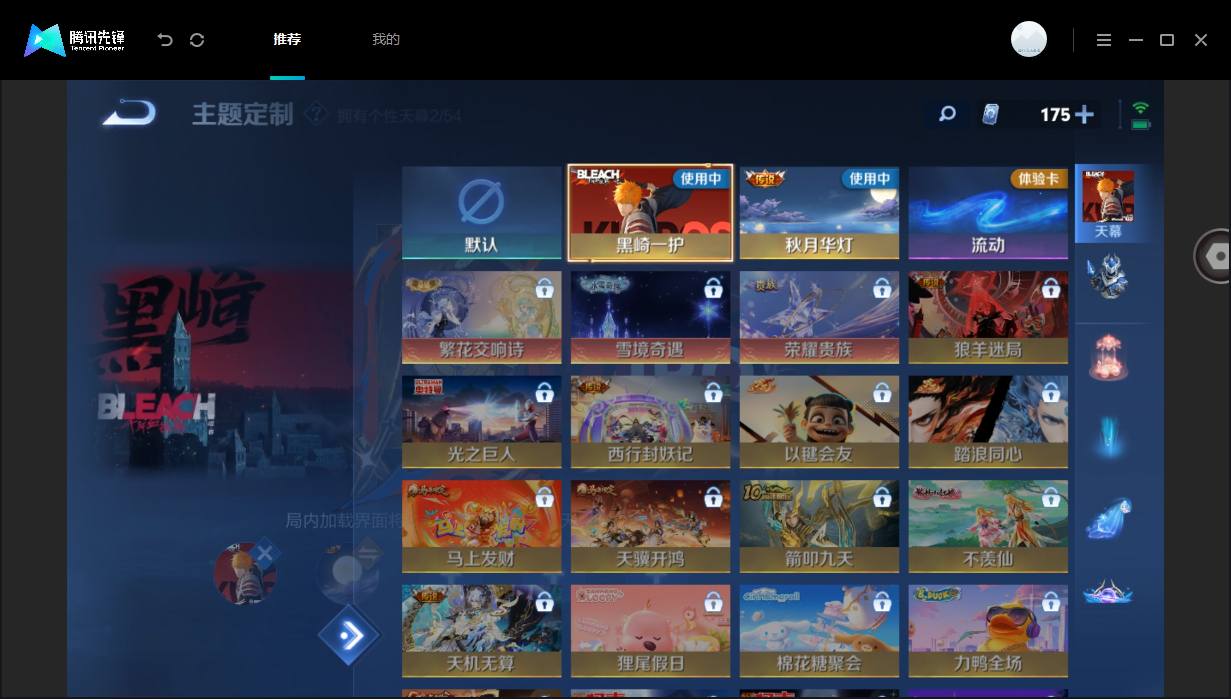Open the locked 狼羊迷局 theme

point(988,317)
